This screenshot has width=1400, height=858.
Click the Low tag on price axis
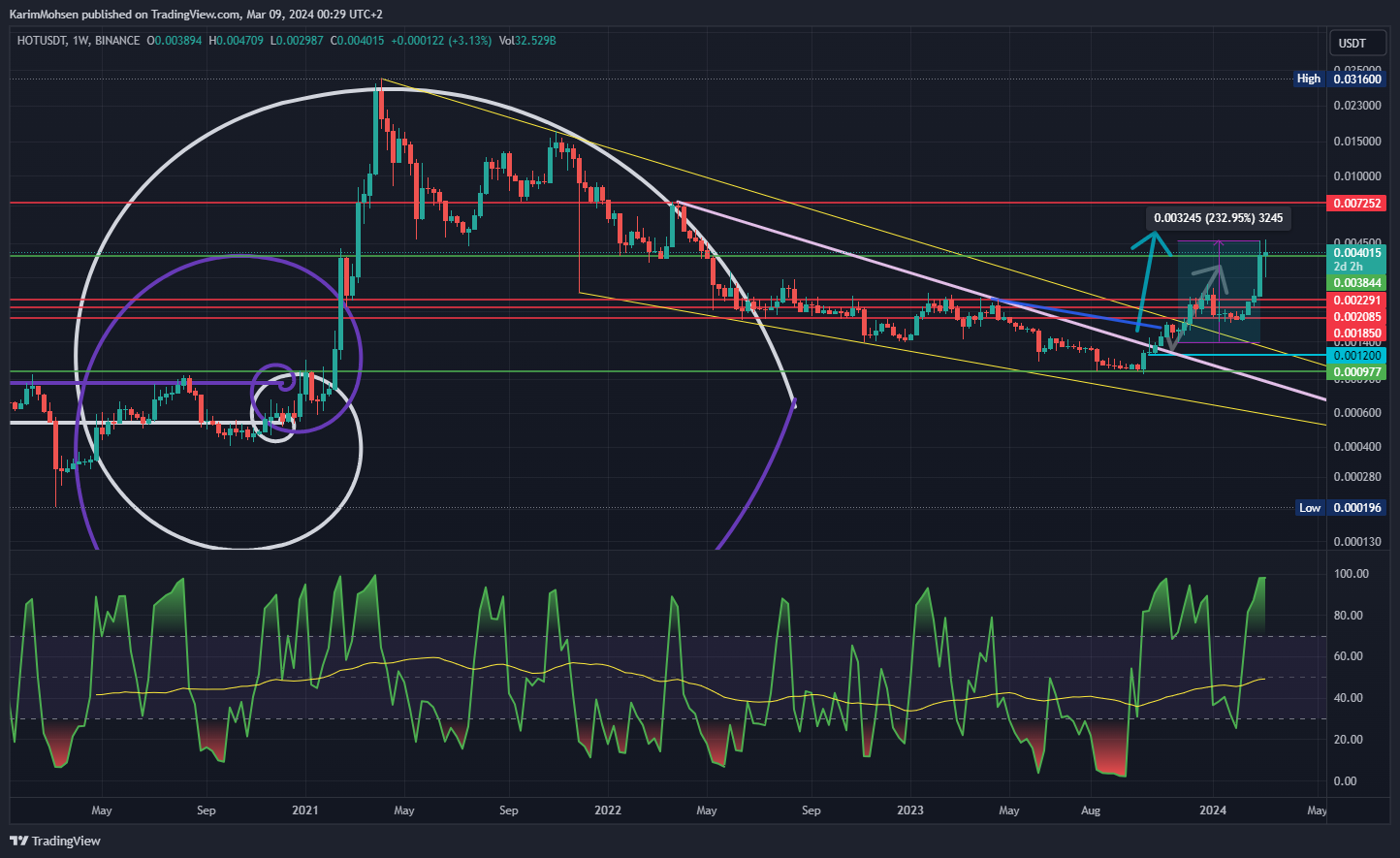(x=1310, y=508)
